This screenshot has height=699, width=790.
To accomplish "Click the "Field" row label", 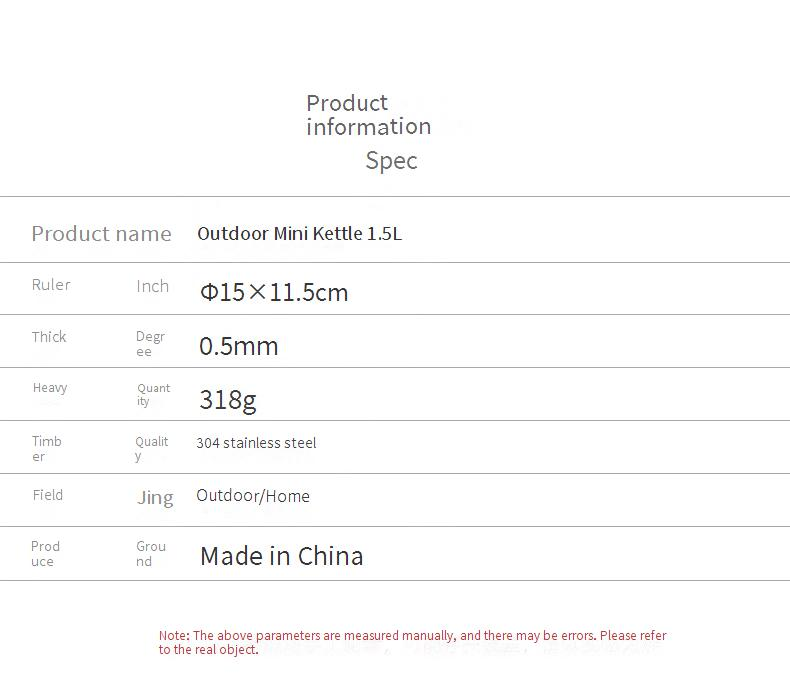I will (x=47, y=495).
